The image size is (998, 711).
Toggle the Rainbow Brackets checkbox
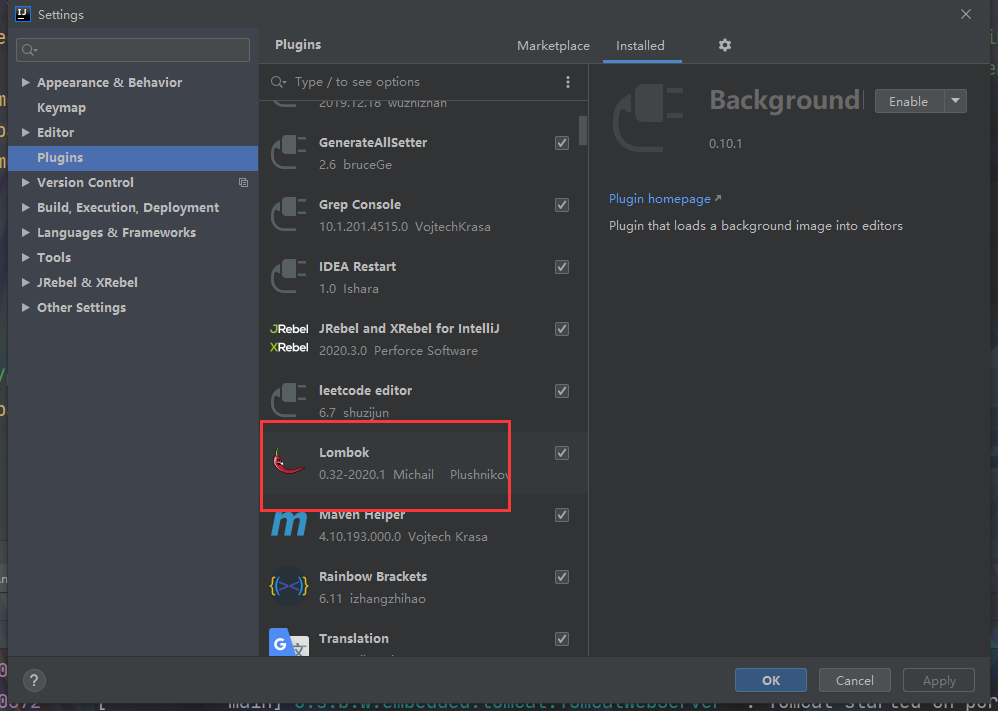click(562, 577)
